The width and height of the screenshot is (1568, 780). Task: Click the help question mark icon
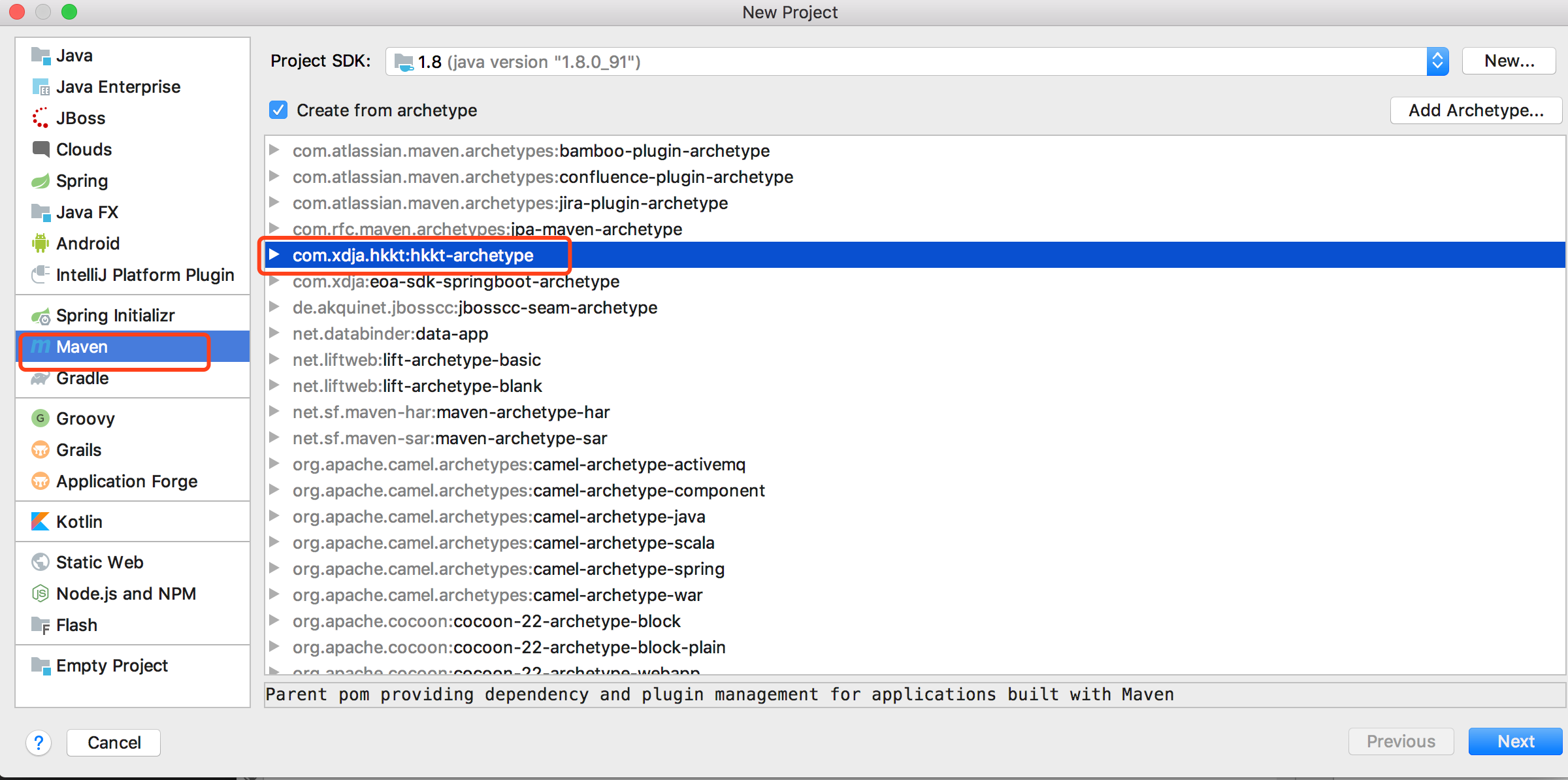(39, 743)
